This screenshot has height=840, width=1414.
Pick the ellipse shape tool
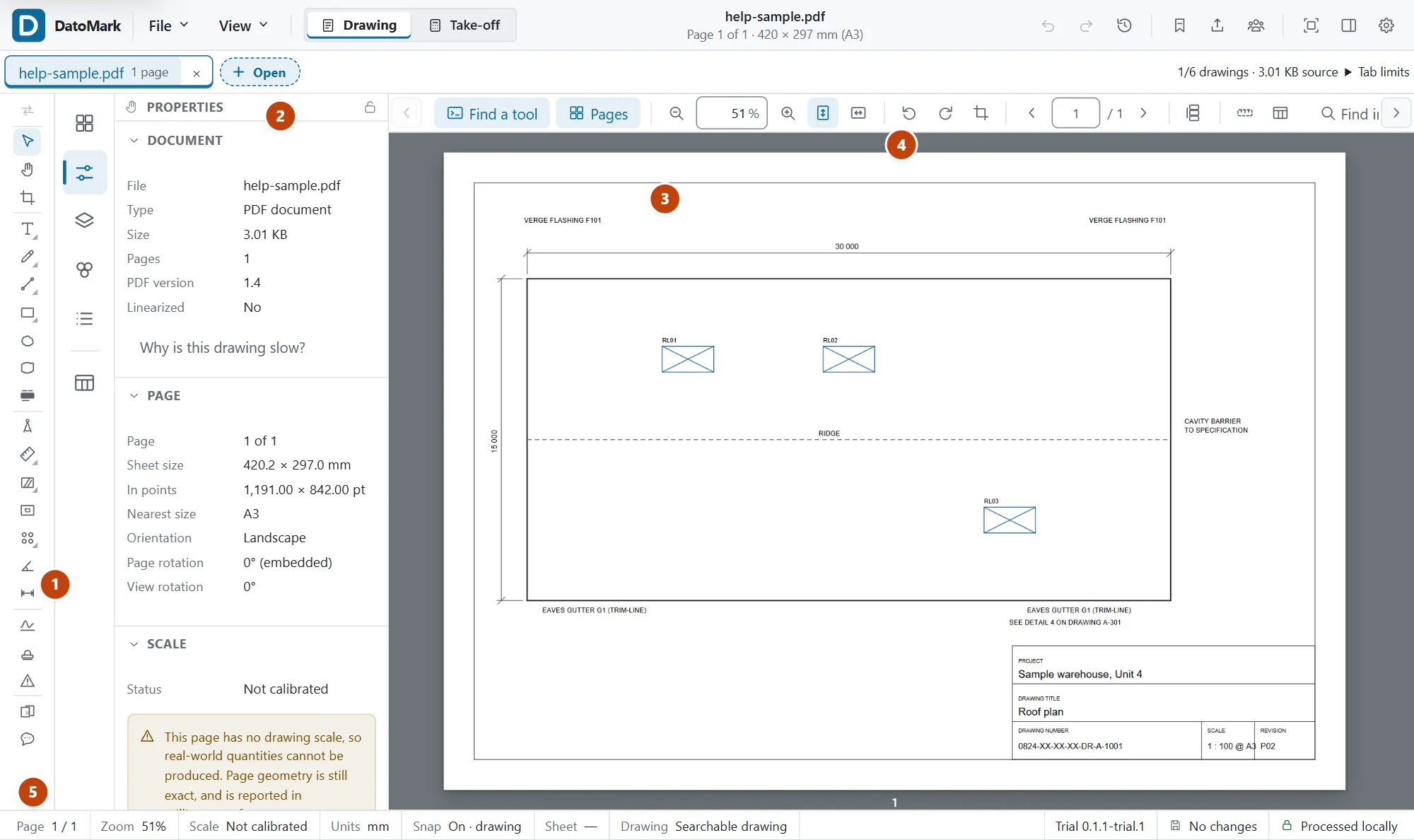(28, 341)
